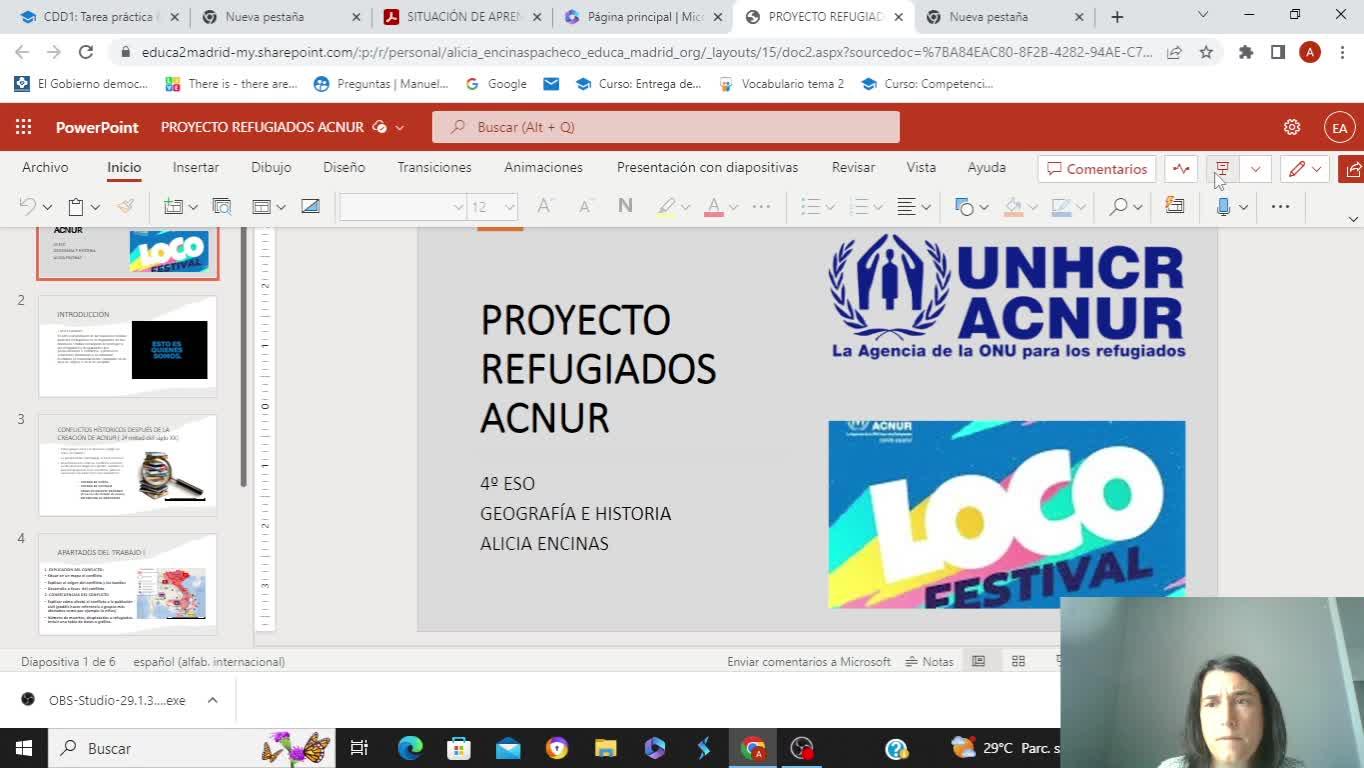Open the Archivo menu
The height and width of the screenshot is (768, 1364).
coord(45,167)
